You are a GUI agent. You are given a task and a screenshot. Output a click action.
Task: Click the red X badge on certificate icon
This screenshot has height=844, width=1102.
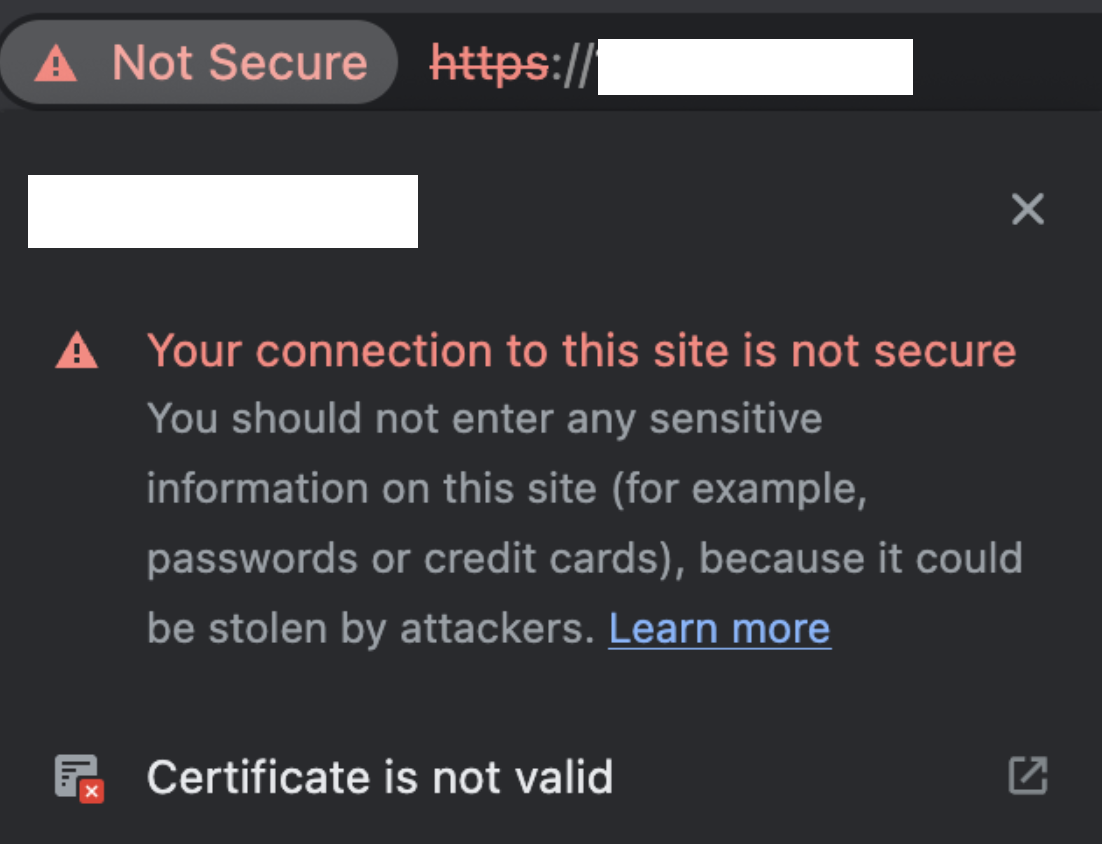[x=92, y=792]
